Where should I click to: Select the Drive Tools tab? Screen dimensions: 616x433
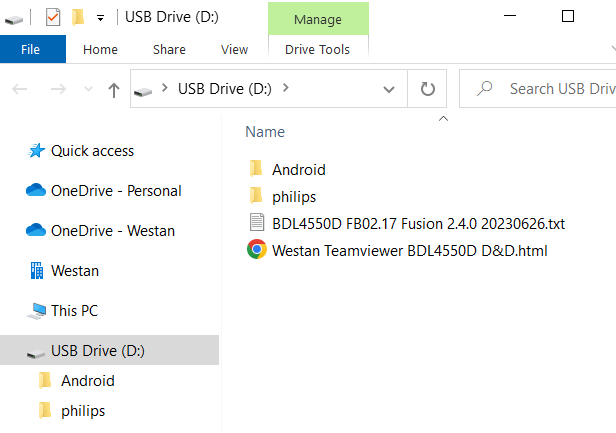(319, 49)
